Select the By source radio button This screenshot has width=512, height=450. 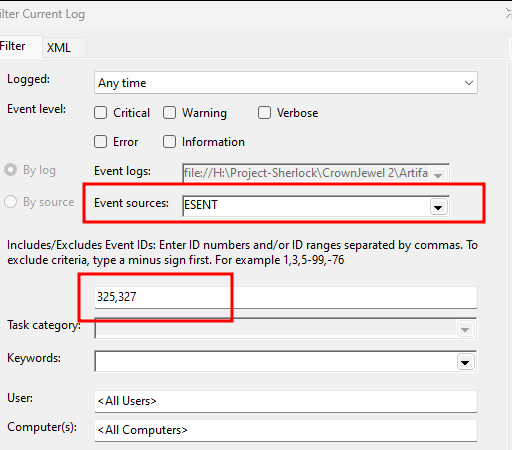[10, 202]
